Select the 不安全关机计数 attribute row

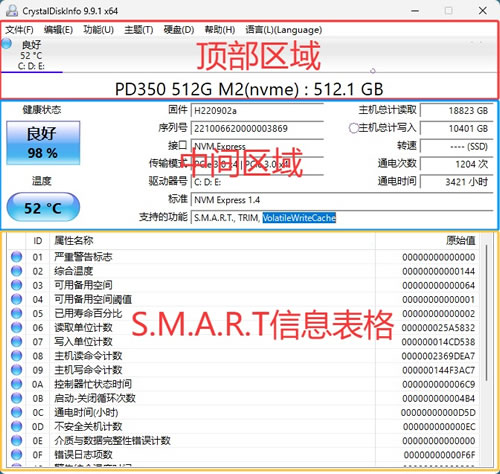pyautogui.click(x=243, y=426)
